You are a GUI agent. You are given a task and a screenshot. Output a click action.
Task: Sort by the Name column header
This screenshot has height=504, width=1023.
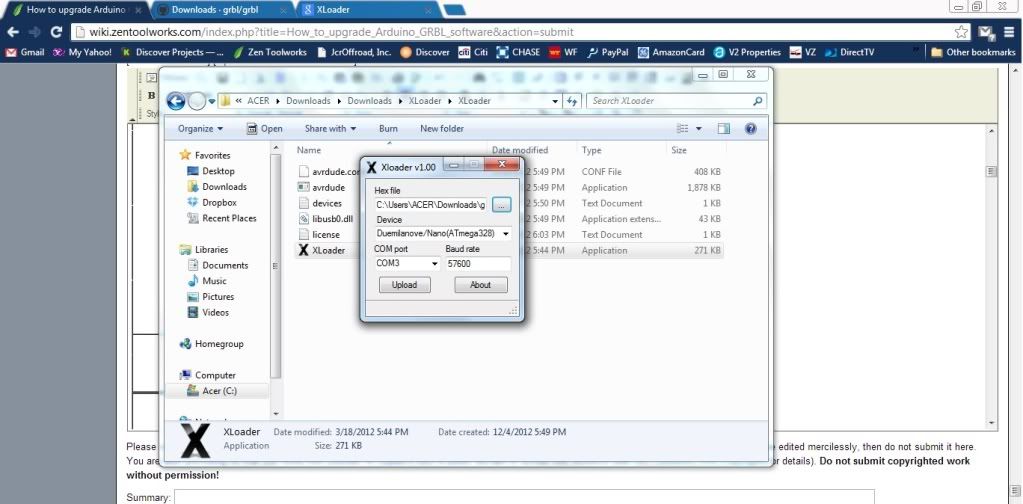309,150
